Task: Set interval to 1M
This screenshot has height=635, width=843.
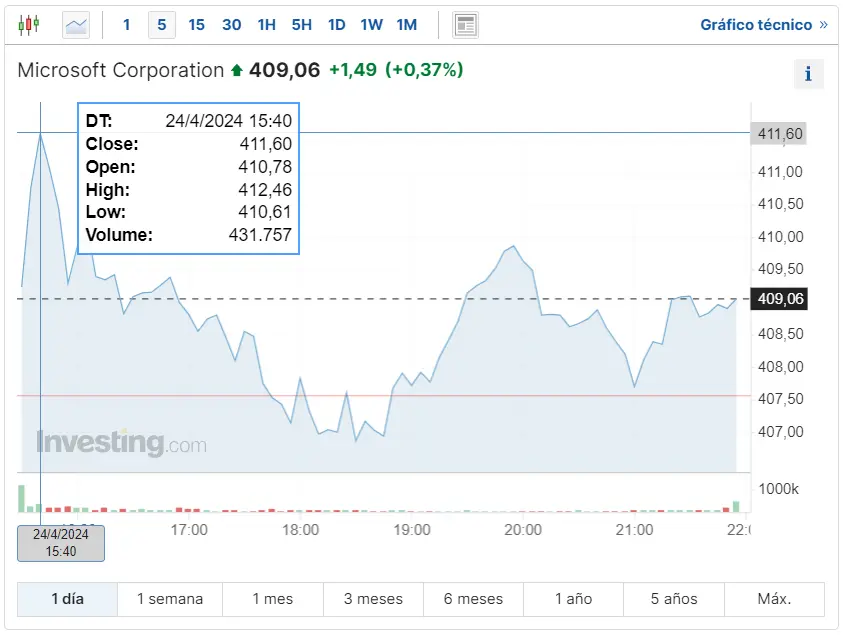Action: pos(406,25)
